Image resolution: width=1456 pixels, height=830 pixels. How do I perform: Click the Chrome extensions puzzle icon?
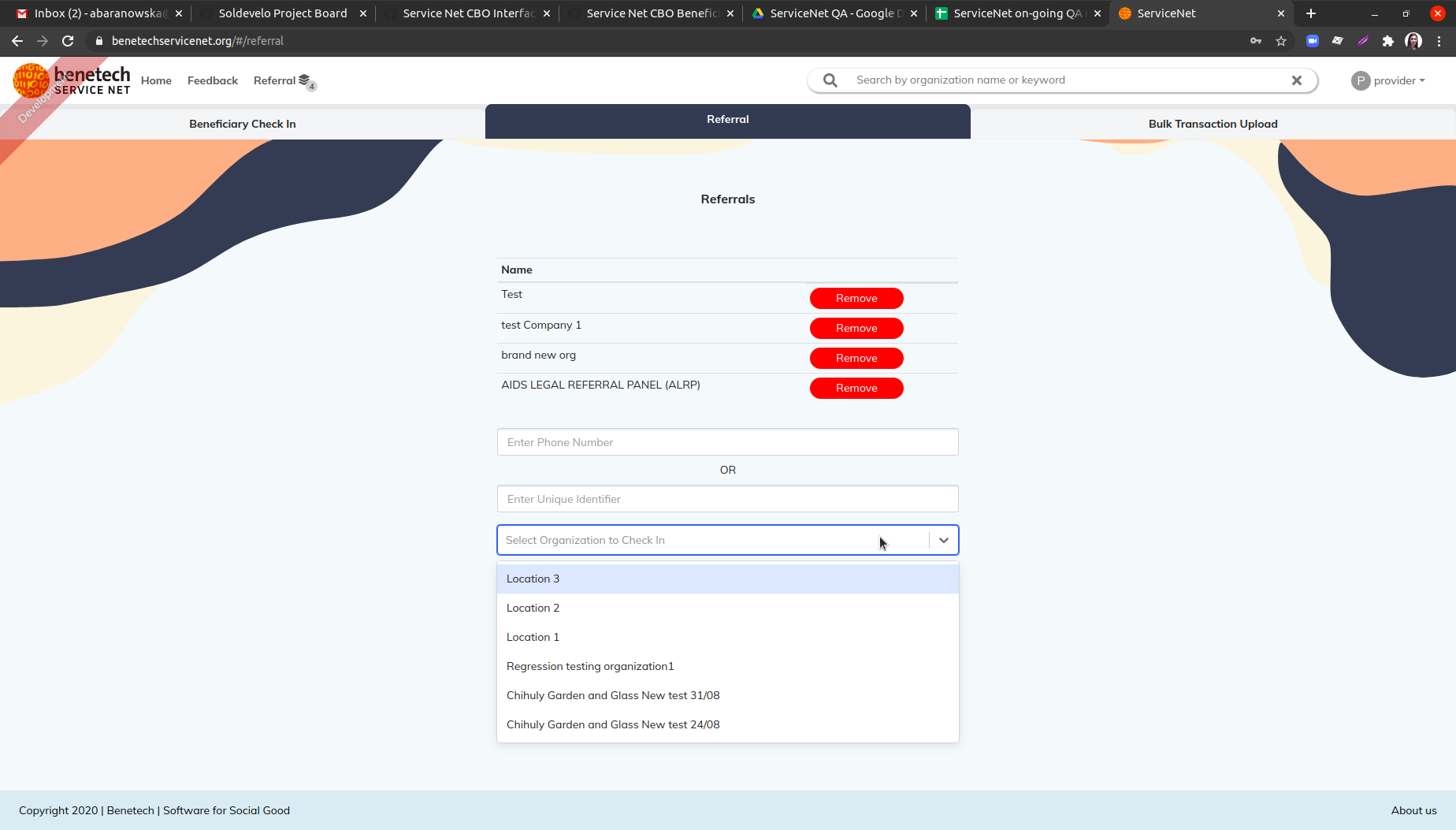[x=1388, y=40]
